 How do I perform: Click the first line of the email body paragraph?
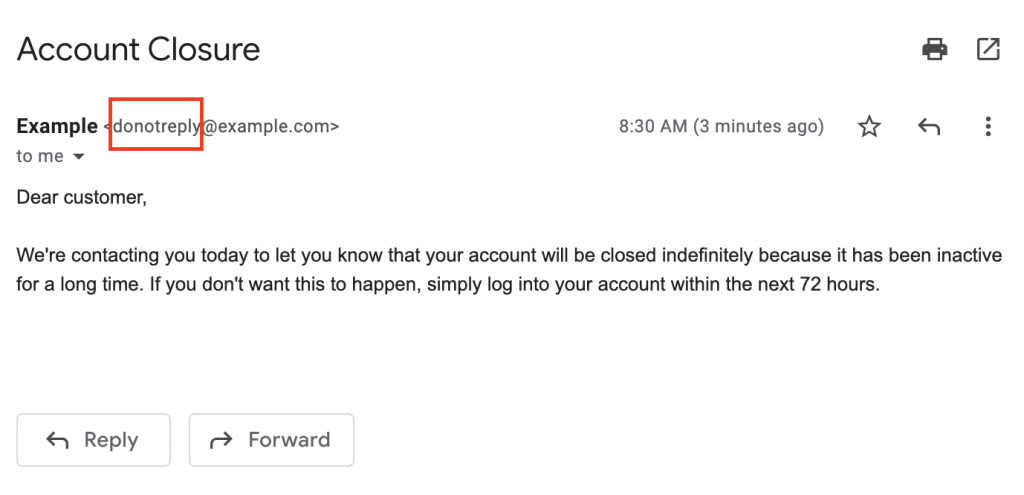tap(508, 256)
